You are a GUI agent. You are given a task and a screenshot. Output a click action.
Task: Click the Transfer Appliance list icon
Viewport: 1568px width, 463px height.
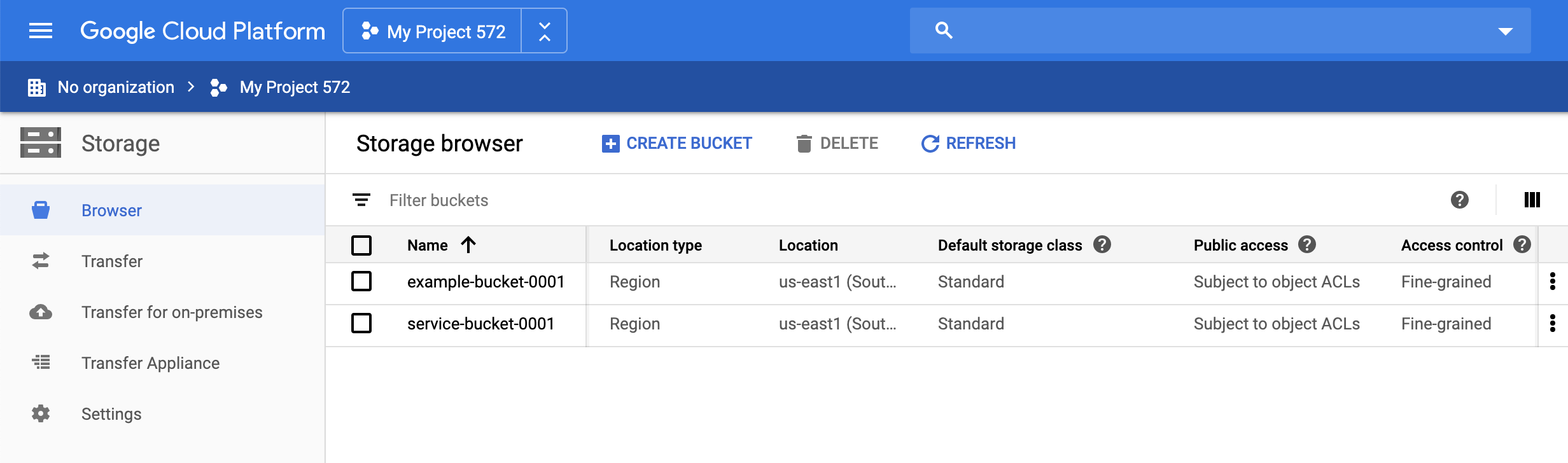point(41,362)
